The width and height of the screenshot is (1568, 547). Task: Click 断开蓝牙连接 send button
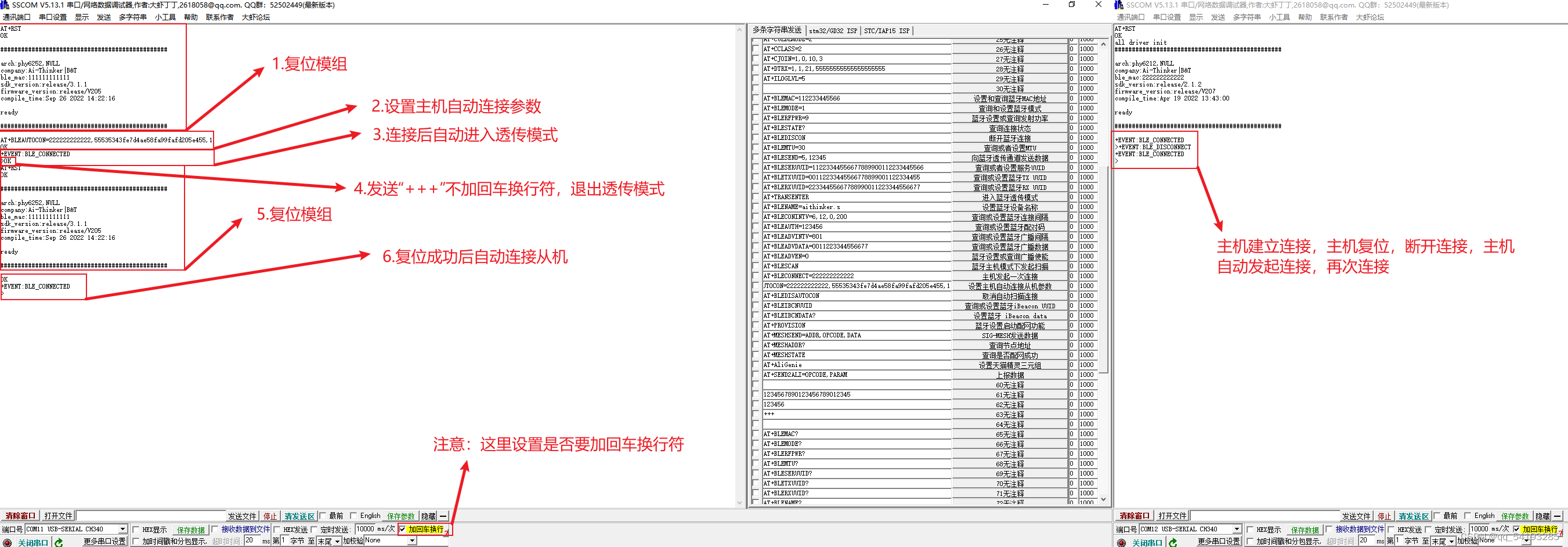click(1010, 138)
